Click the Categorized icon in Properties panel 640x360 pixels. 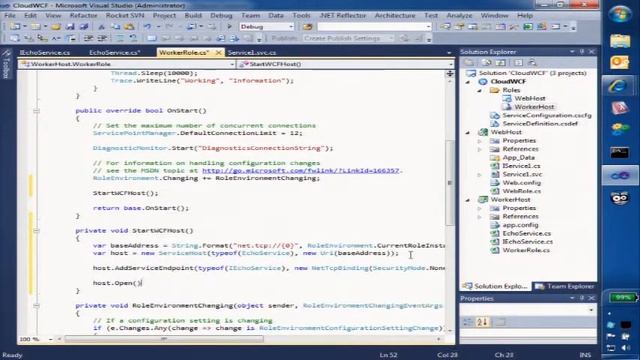tap(468, 322)
